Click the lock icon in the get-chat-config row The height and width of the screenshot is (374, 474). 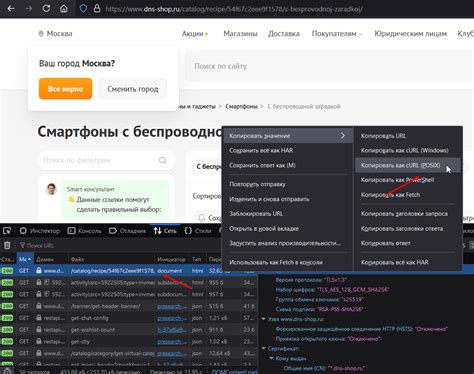[x=39, y=318]
